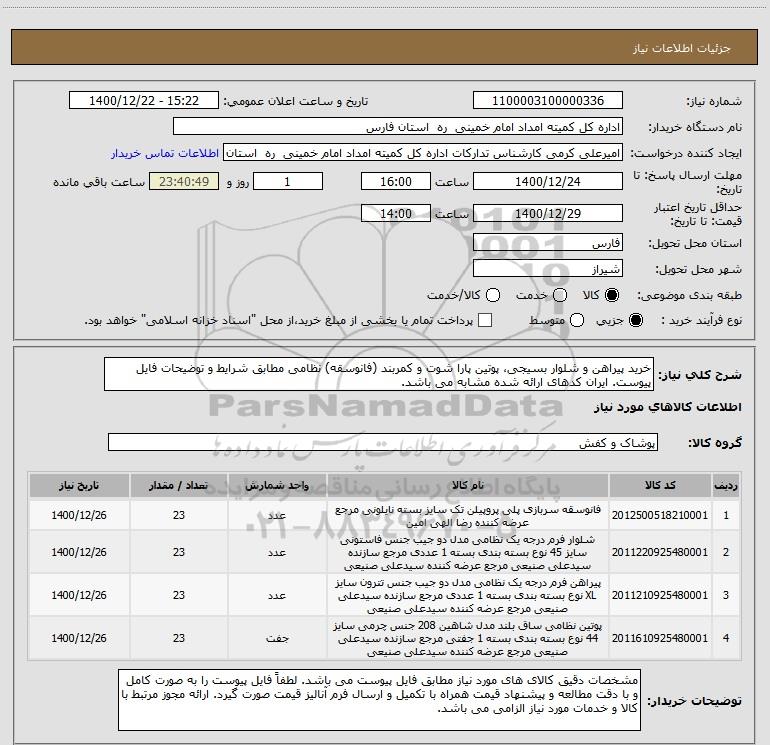Click the buyer organization name field

[398, 127]
